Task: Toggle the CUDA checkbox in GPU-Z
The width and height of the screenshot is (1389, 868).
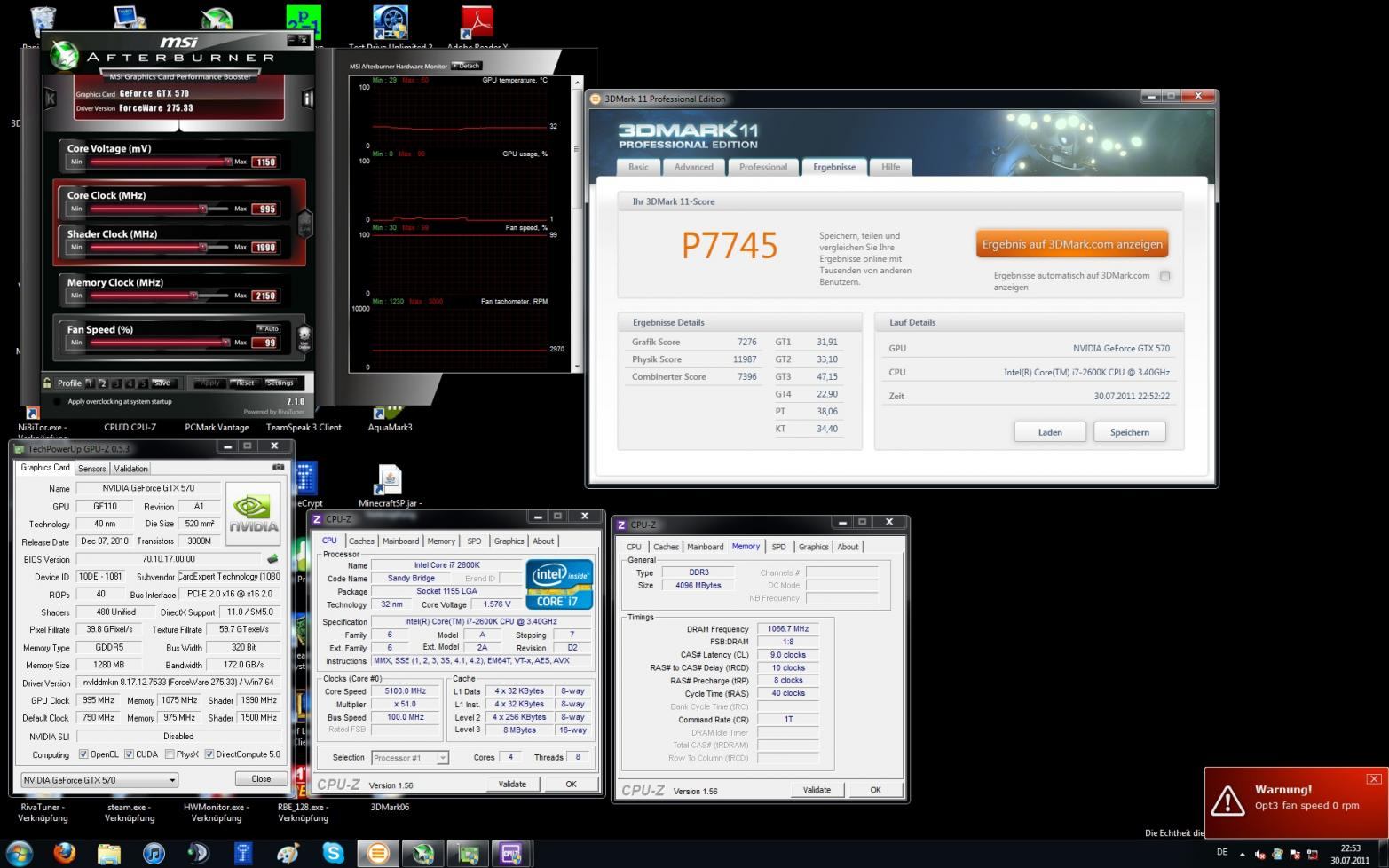Action: coord(129,754)
